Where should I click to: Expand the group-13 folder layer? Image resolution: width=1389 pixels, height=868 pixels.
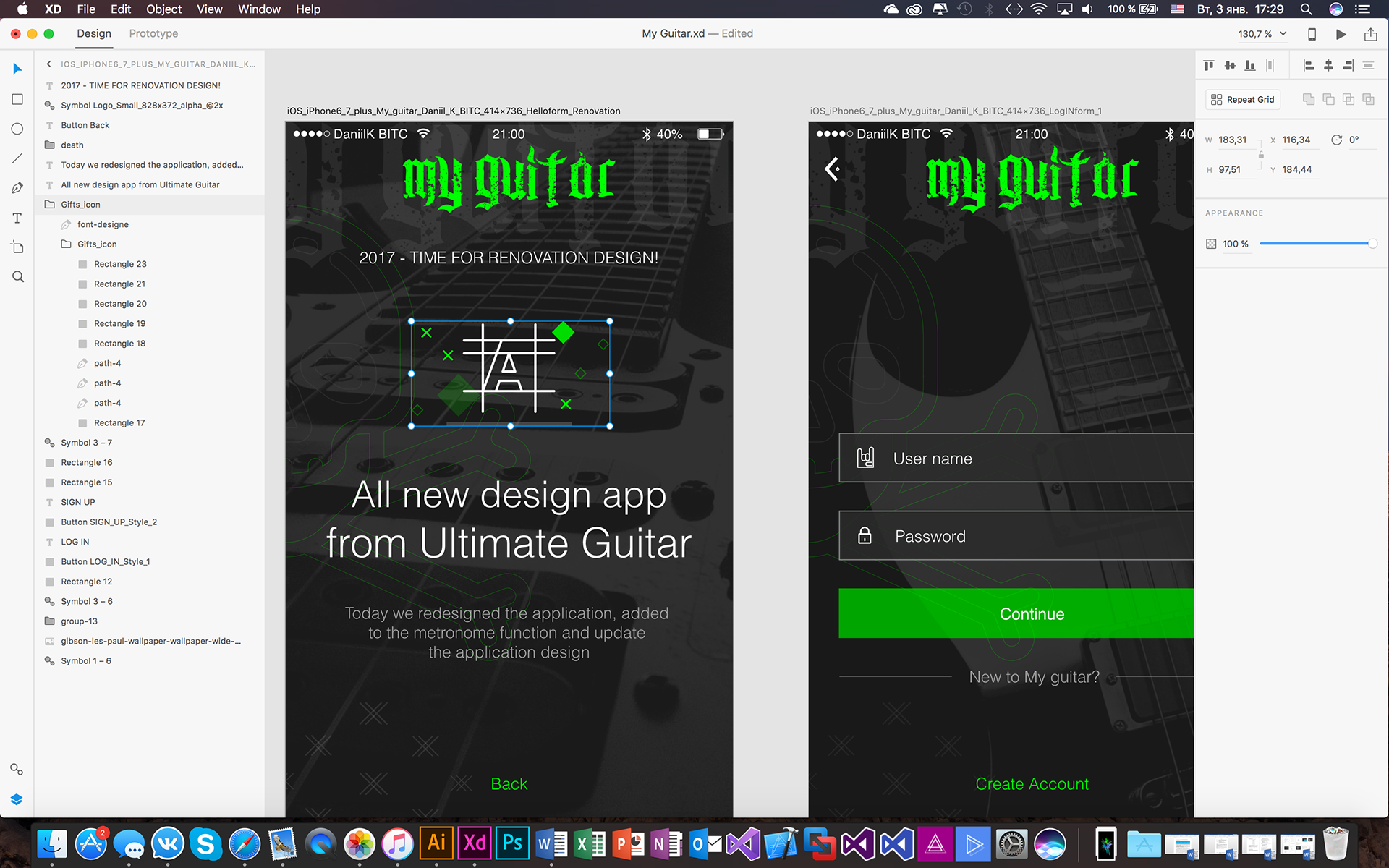tap(50, 621)
